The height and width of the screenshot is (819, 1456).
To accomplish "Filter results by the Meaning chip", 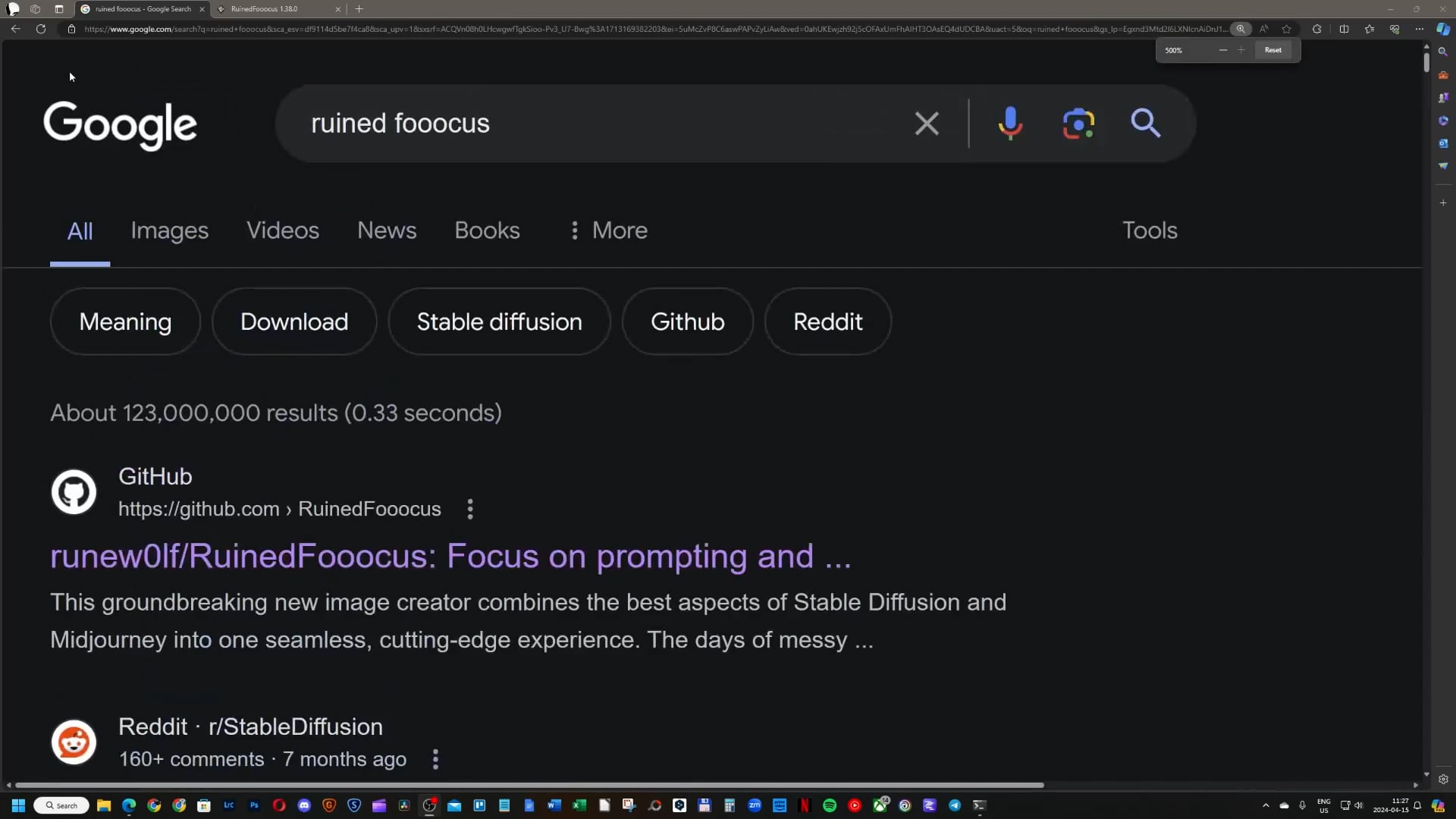I will tap(125, 322).
